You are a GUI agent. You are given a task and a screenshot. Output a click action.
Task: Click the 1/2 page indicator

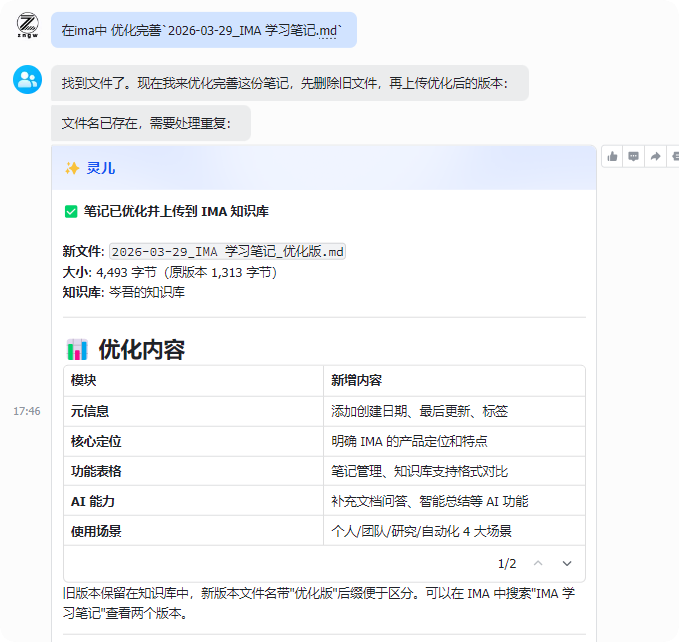[507, 563]
